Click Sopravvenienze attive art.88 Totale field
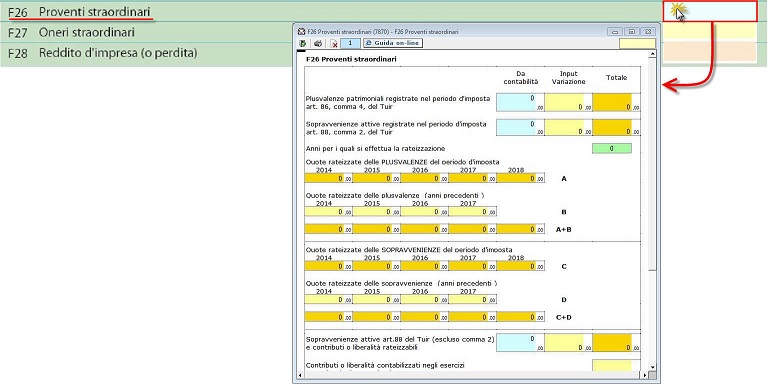 pos(616,343)
